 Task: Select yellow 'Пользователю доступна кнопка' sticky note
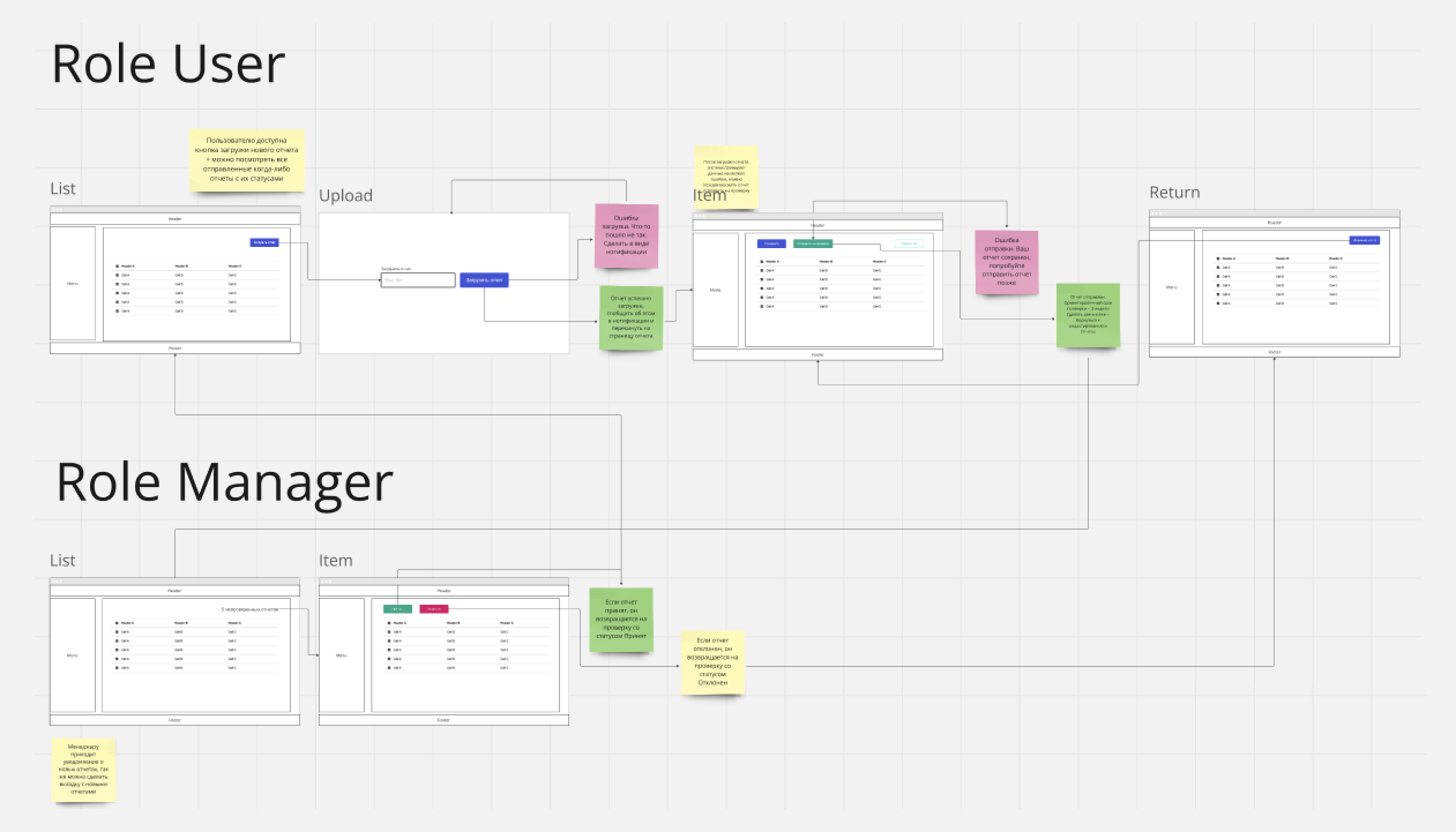point(247,160)
